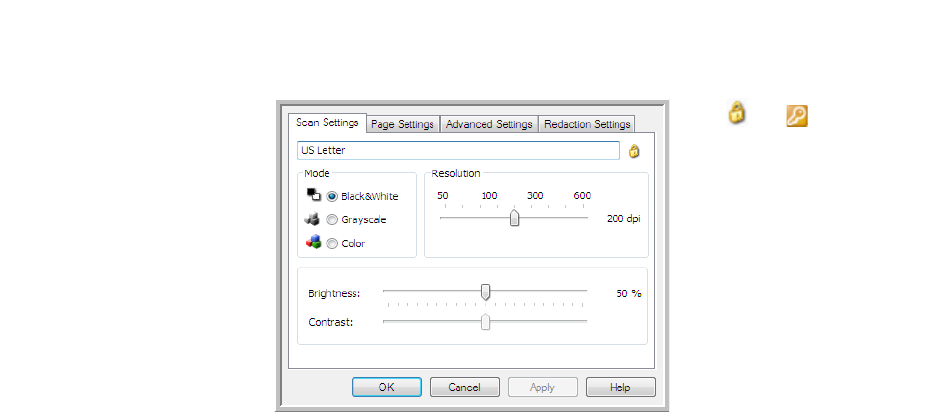
Task: Switch to the Page Settings tab
Action: pos(402,124)
